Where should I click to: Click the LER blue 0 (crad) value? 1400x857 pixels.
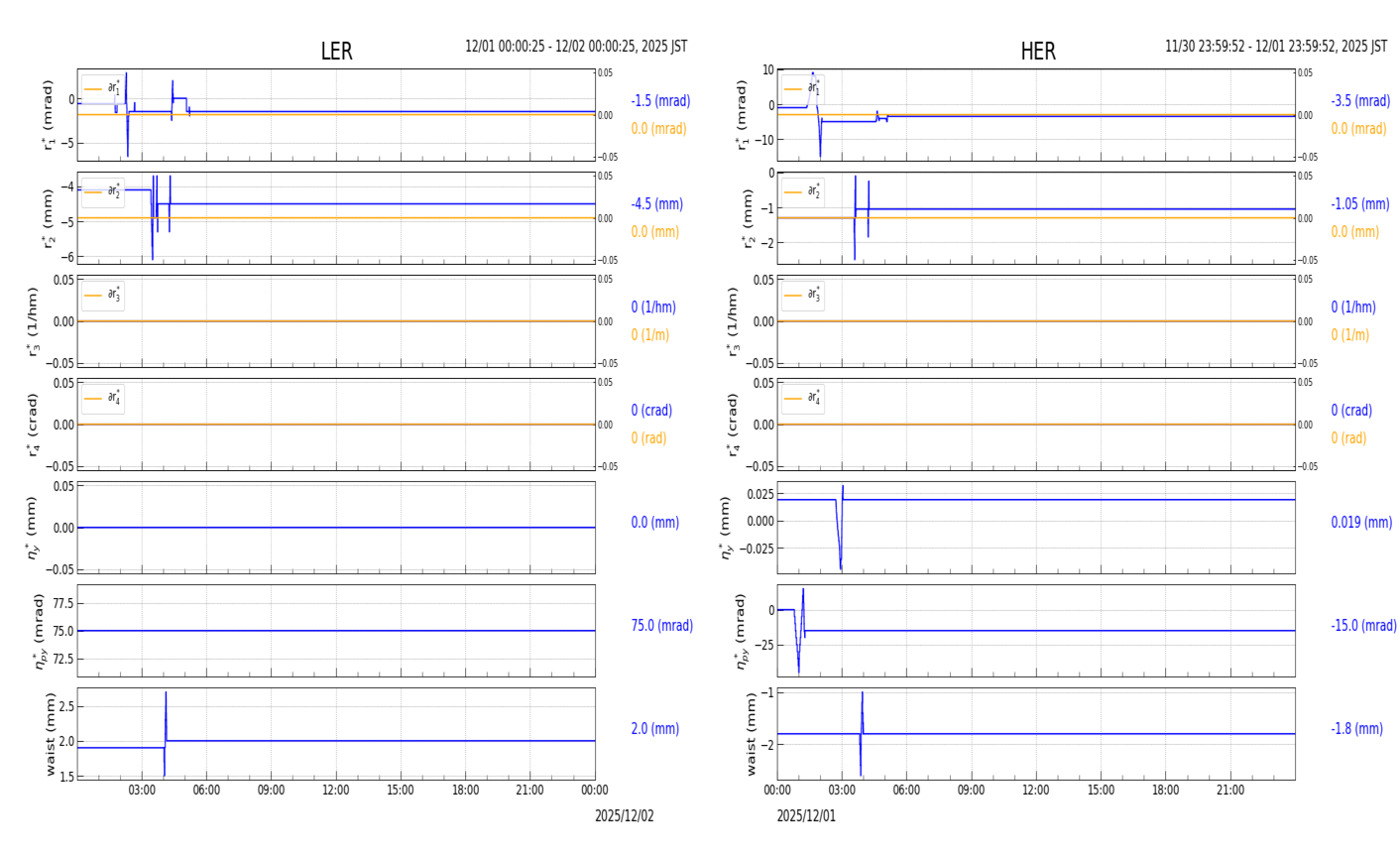click(651, 411)
